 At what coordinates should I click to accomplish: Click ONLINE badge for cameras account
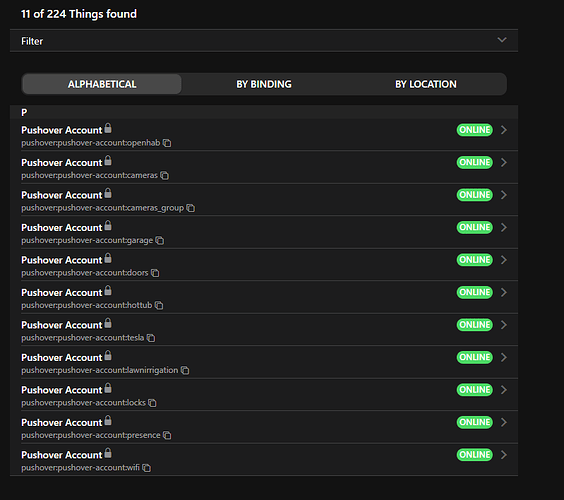tap(474, 162)
